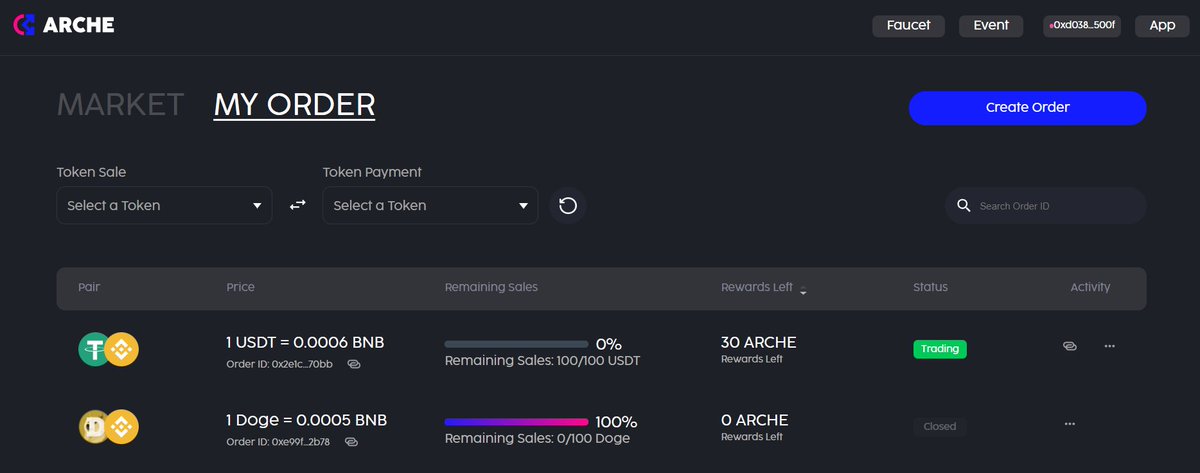Click the Activity column header
This screenshot has width=1200, height=473.
coord(1090,287)
